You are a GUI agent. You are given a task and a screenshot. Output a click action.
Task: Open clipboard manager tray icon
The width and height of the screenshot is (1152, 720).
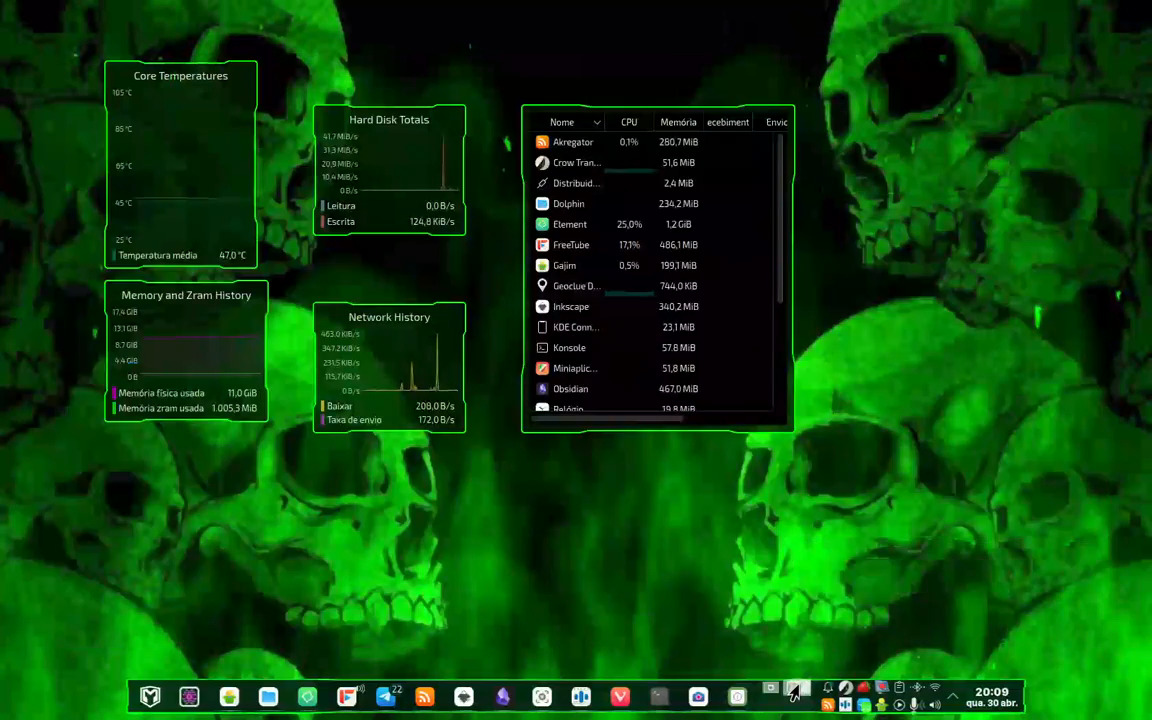click(899, 688)
